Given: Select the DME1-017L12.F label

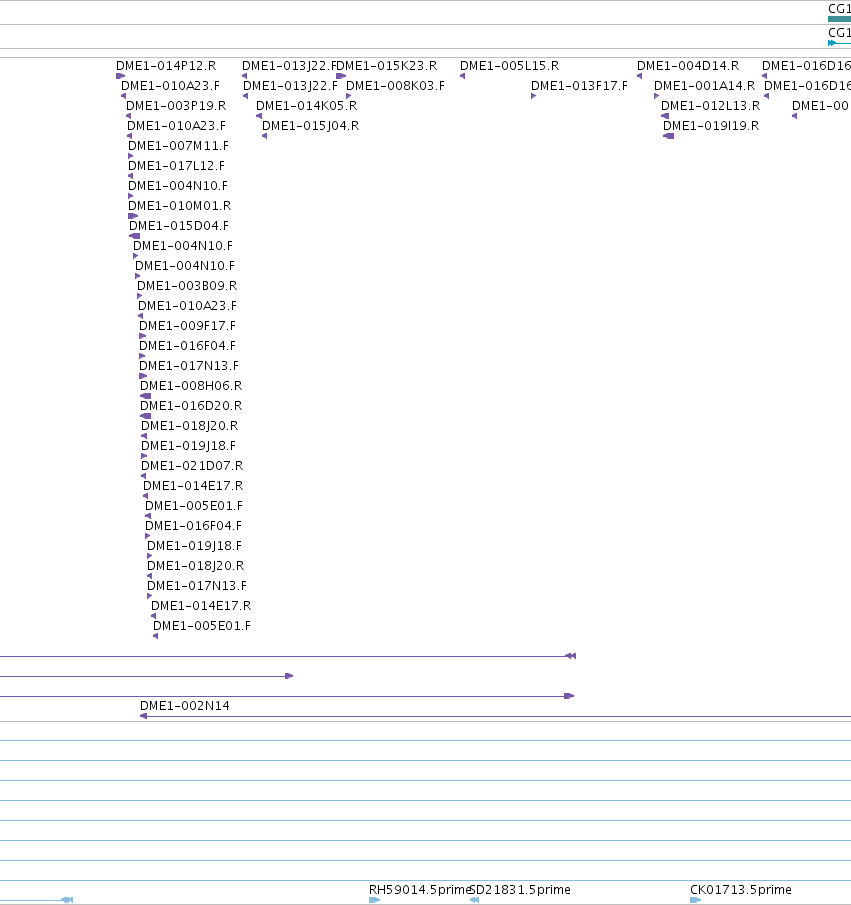Looking at the screenshot, I should (177, 166).
